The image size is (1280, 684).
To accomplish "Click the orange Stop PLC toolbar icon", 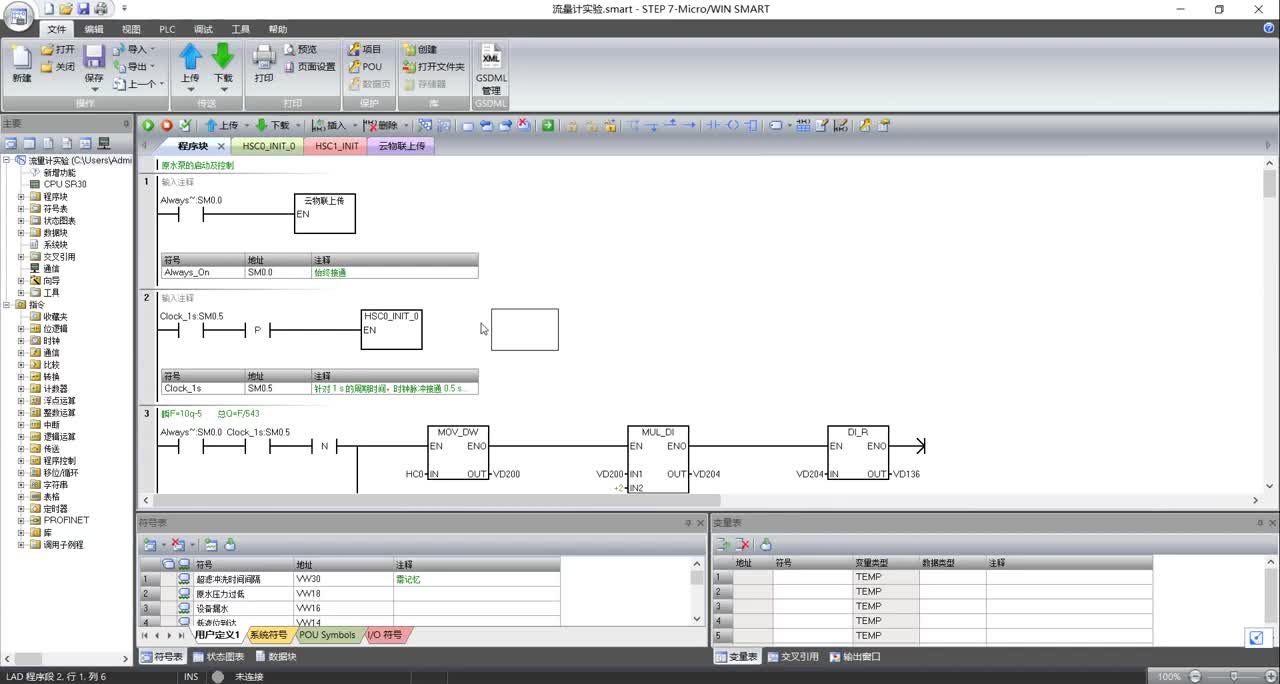I will pyautogui.click(x=166, y=125).
